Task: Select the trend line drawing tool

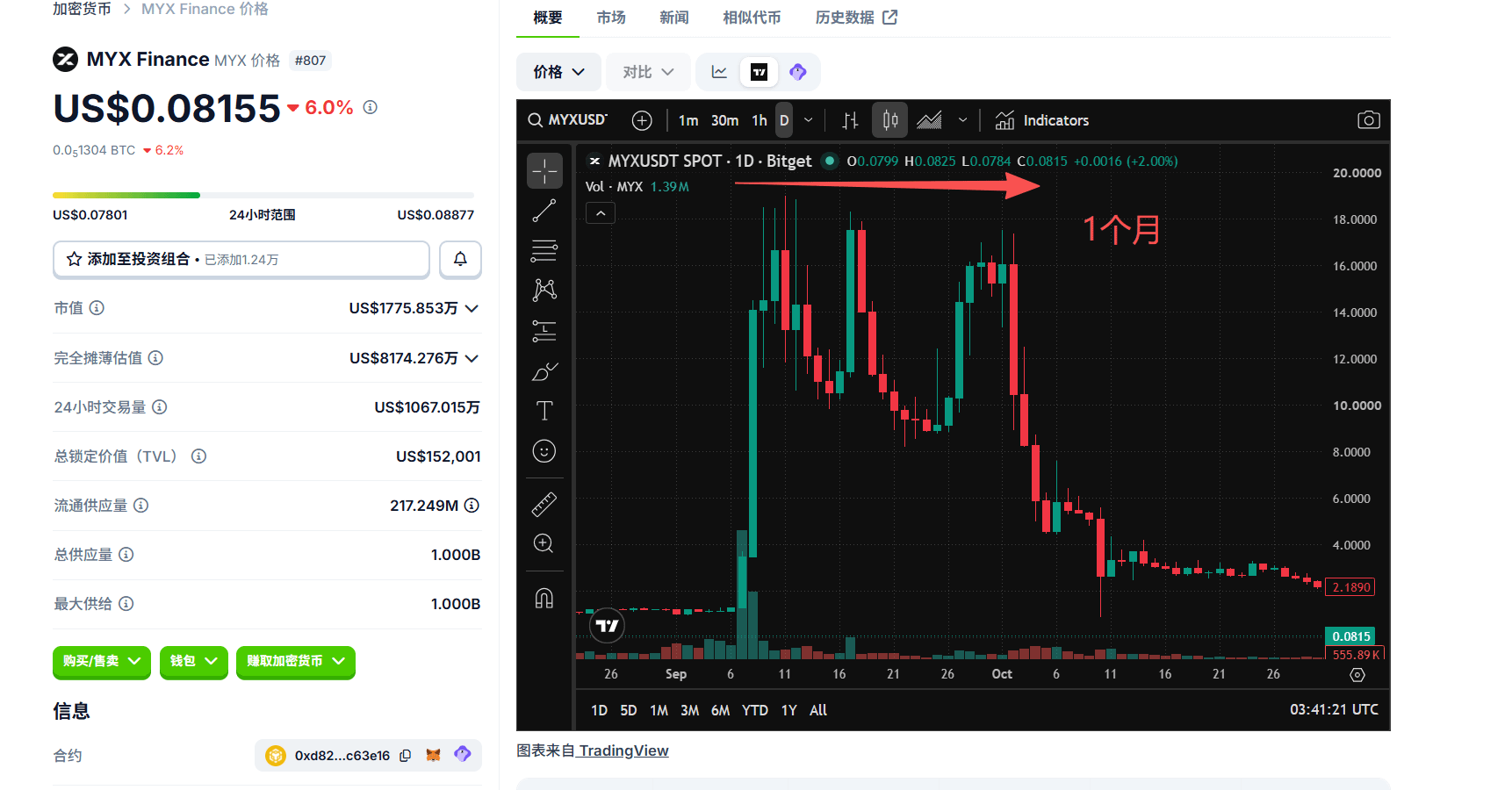Action: (x=544, y=211)
